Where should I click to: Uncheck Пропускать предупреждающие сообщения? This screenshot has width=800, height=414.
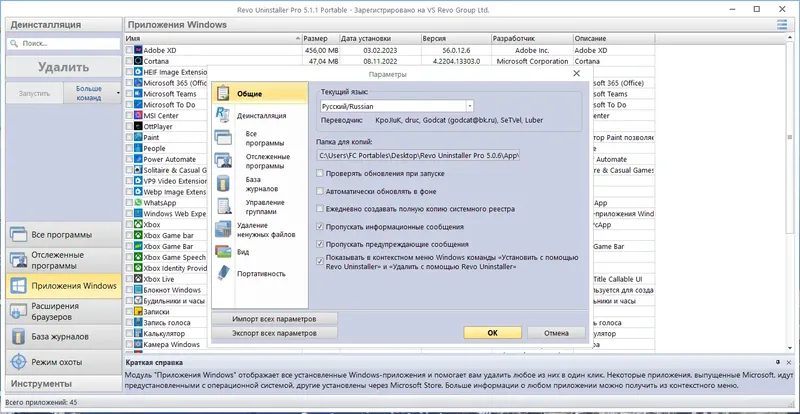[x=320, y=244]
